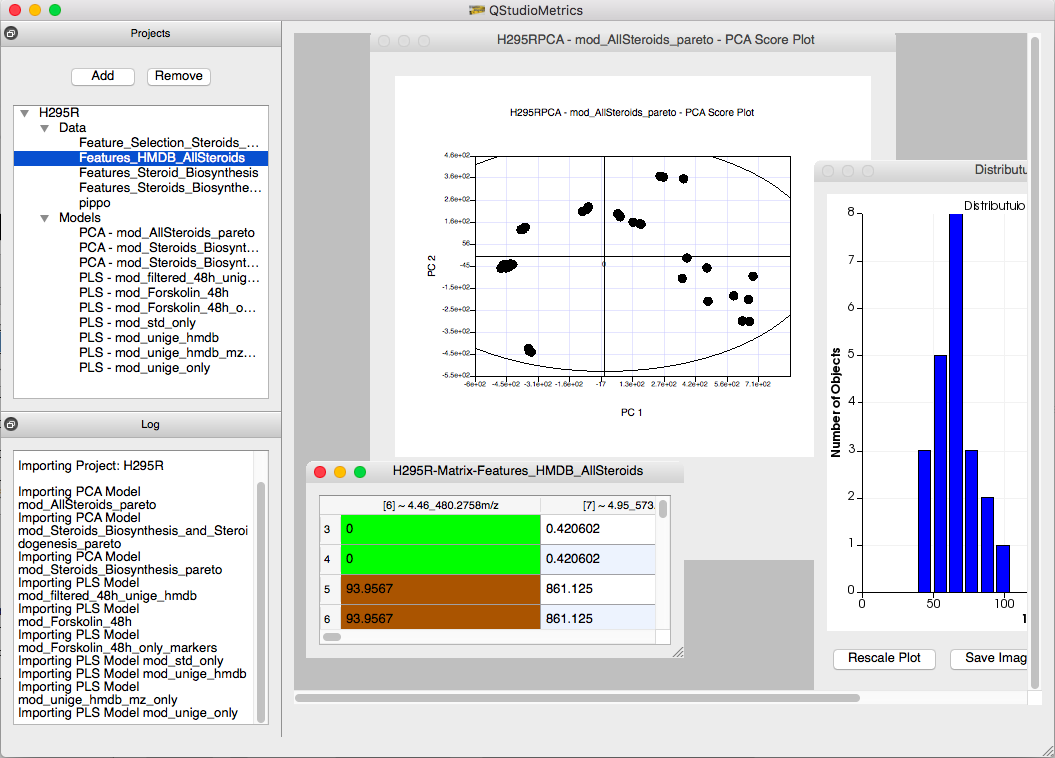Click Rescale Plot in the Distribution window
This screenshot has height=758, width=1055.
pyautogui.click(x=884, y=658)
